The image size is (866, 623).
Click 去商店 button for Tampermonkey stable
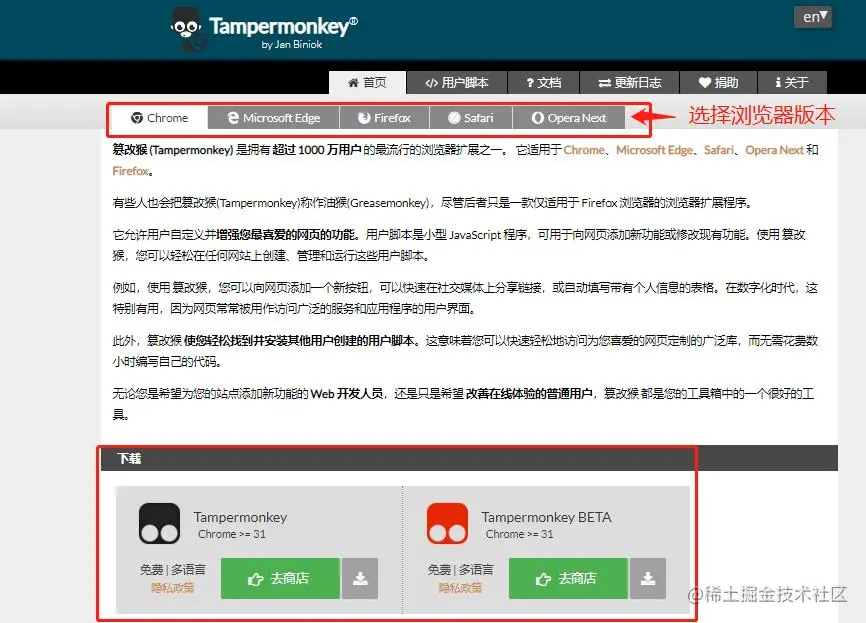[280, 578]
